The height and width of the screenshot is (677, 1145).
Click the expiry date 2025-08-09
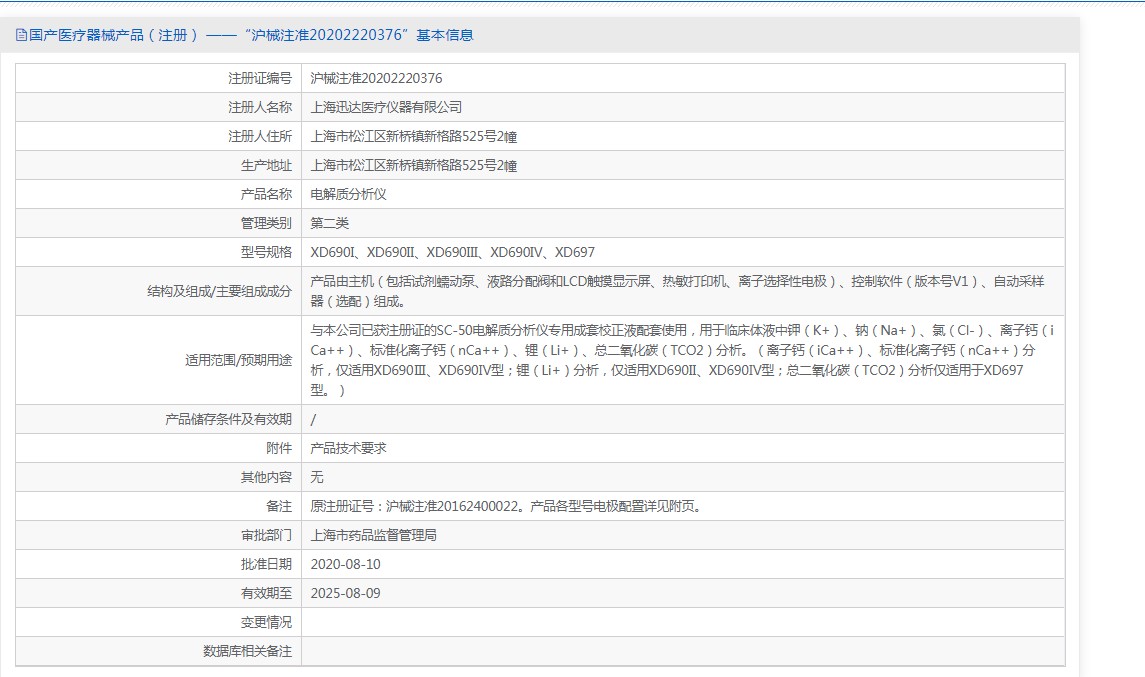(345, 593)
